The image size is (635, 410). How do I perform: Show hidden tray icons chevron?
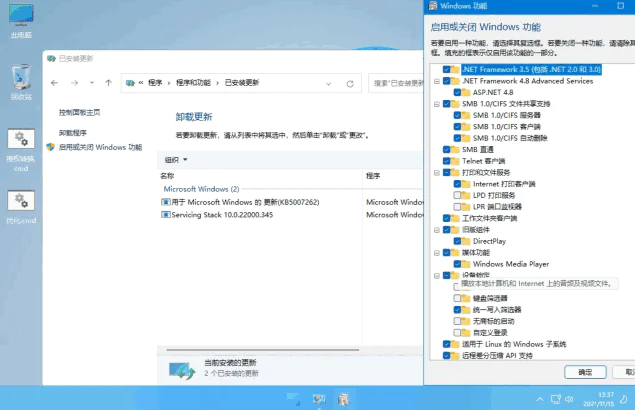(x=540, y=399)
